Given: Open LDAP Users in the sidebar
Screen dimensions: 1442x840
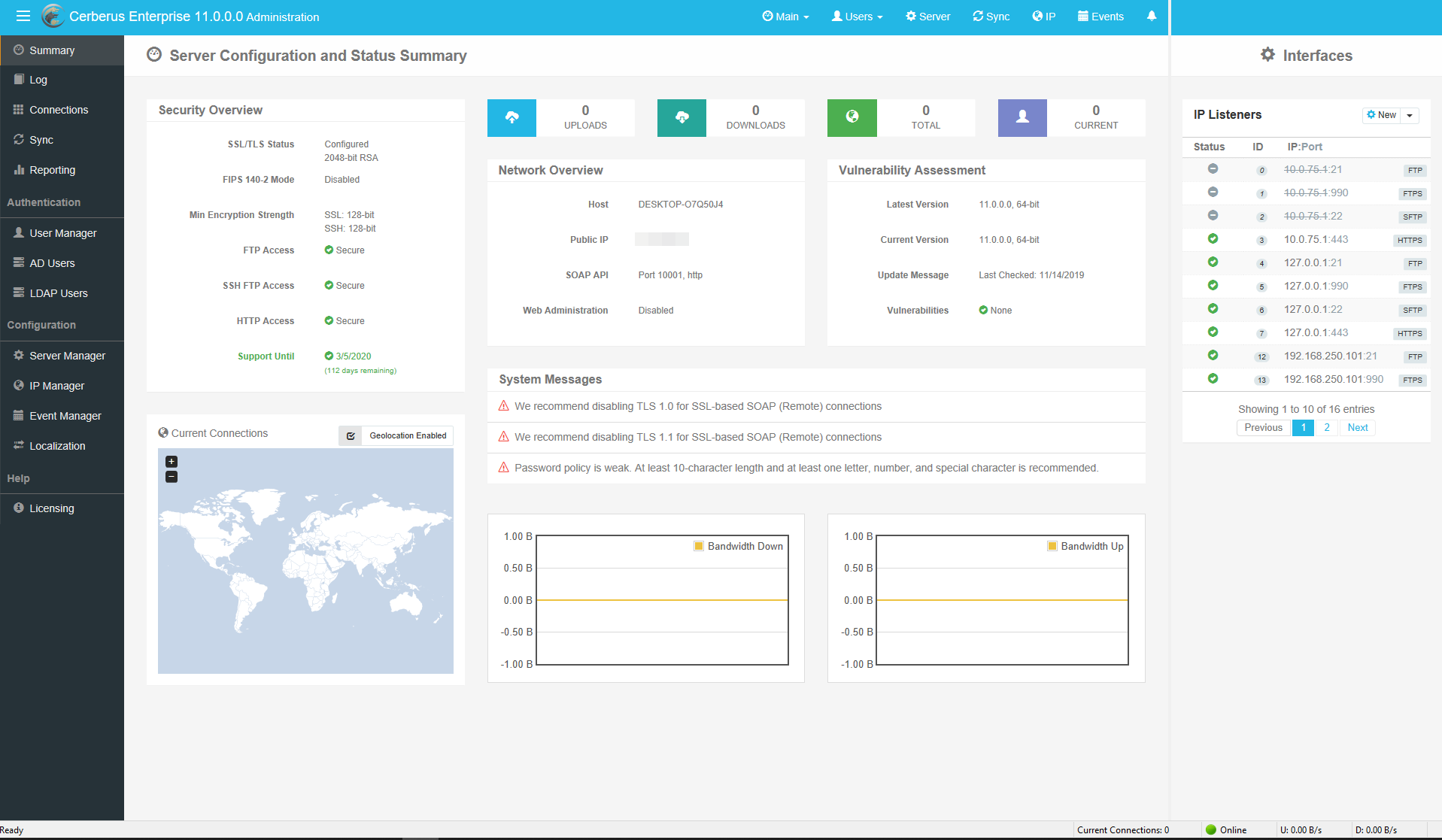Looking at the screenshot, I should click(x=62, y=293).
